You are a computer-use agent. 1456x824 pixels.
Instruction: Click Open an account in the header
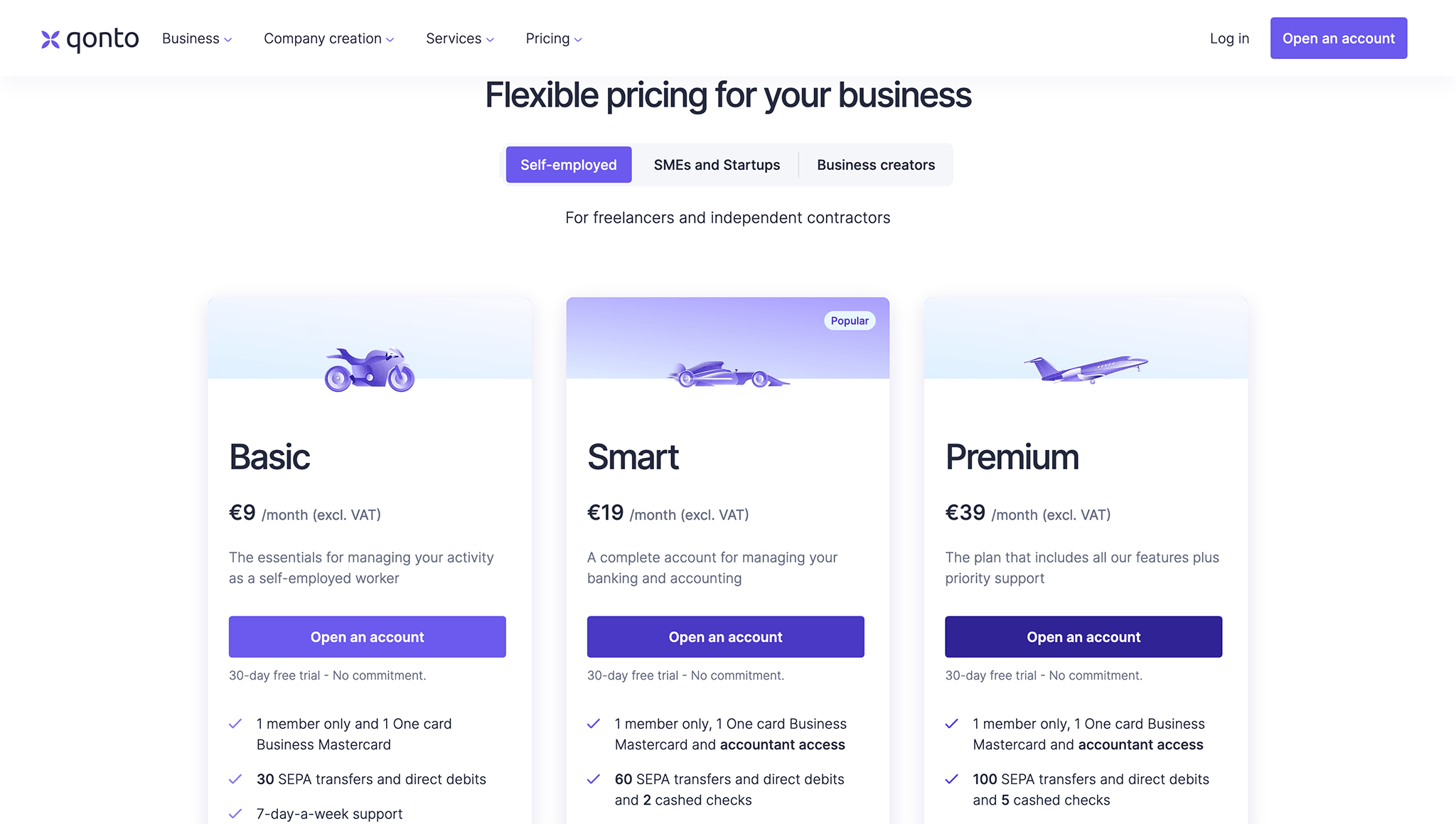tap(1339, 38)
